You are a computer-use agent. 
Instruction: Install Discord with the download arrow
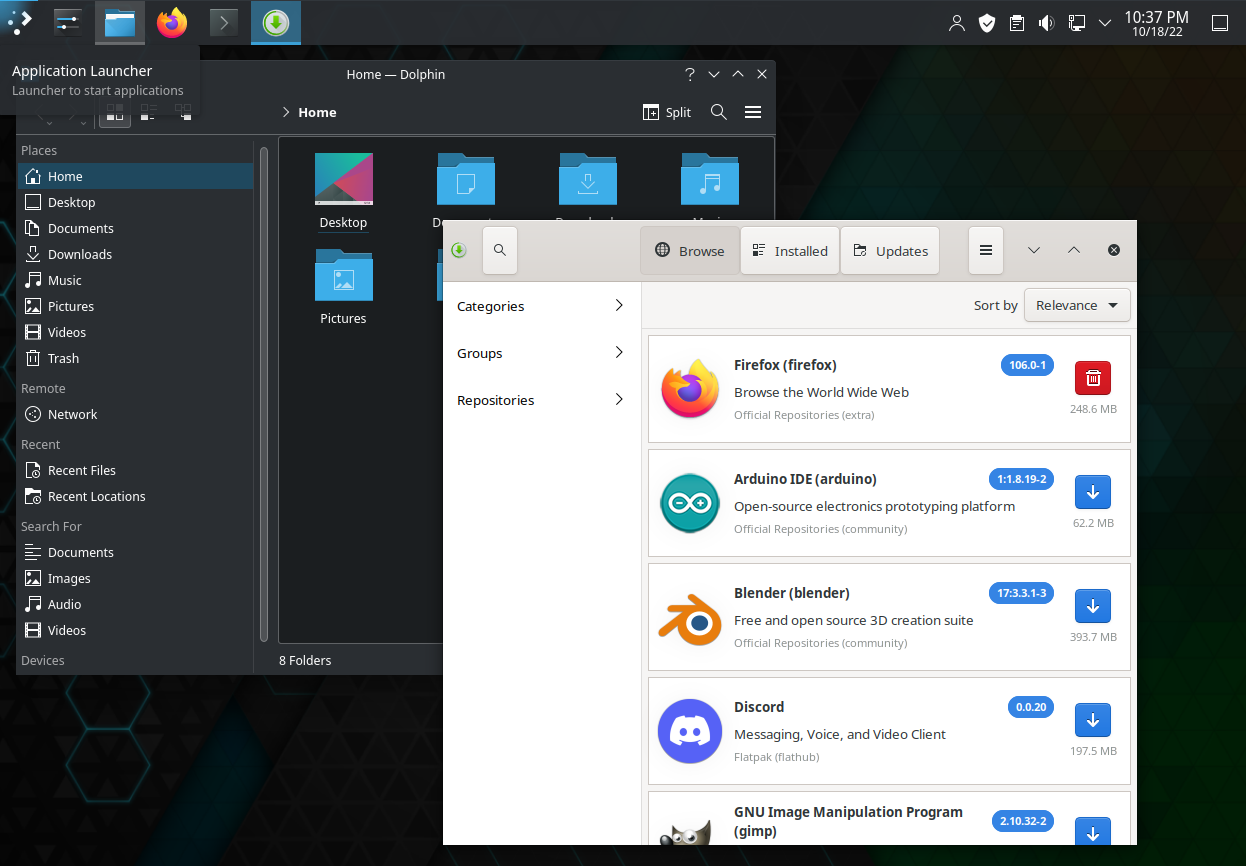[1093, 720]
